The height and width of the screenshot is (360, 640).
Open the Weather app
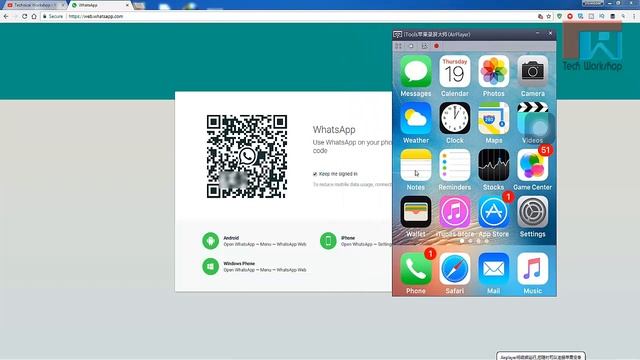tap(416, 118)
